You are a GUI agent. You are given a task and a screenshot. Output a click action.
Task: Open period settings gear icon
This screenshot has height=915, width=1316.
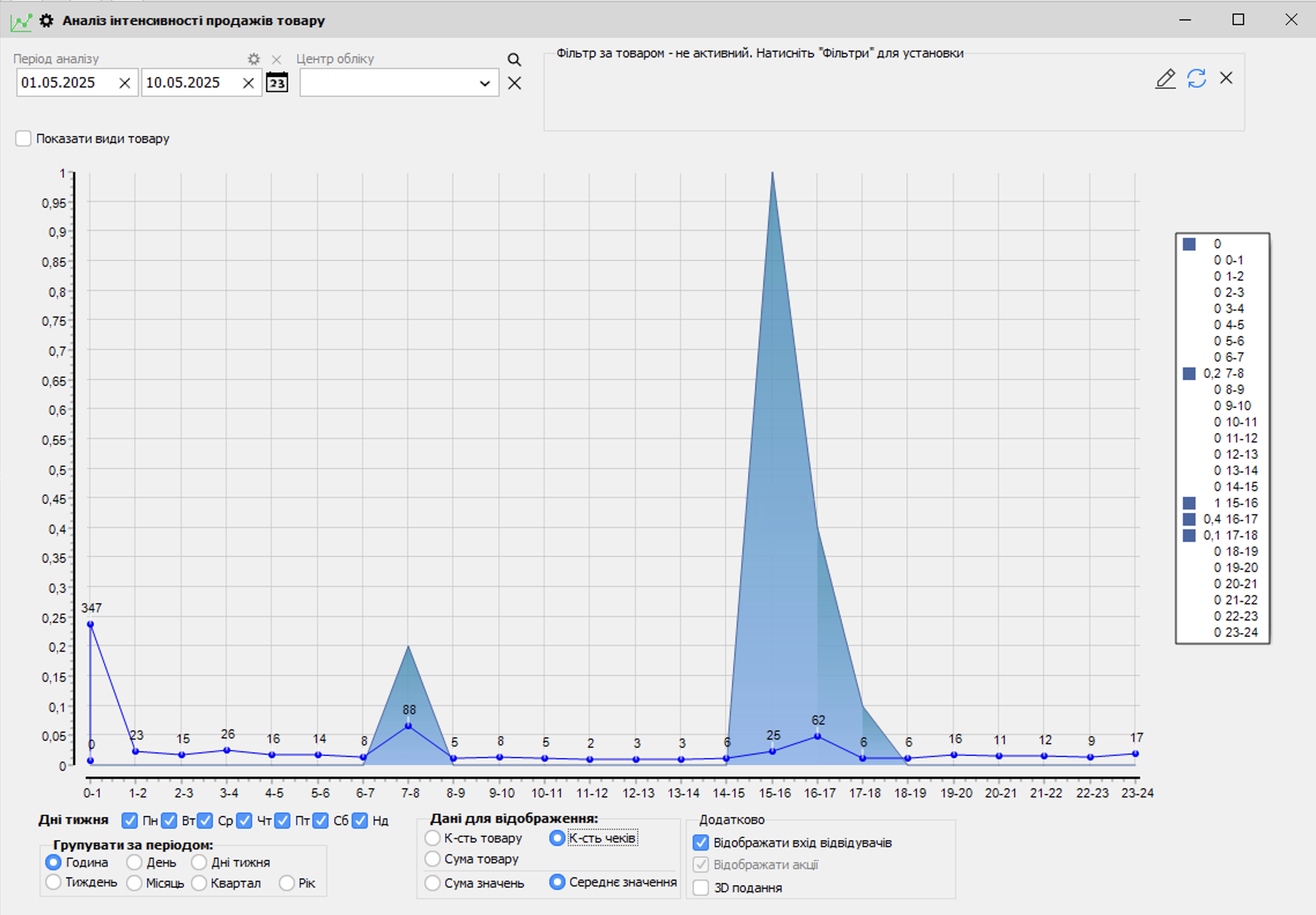click(253, 59)
